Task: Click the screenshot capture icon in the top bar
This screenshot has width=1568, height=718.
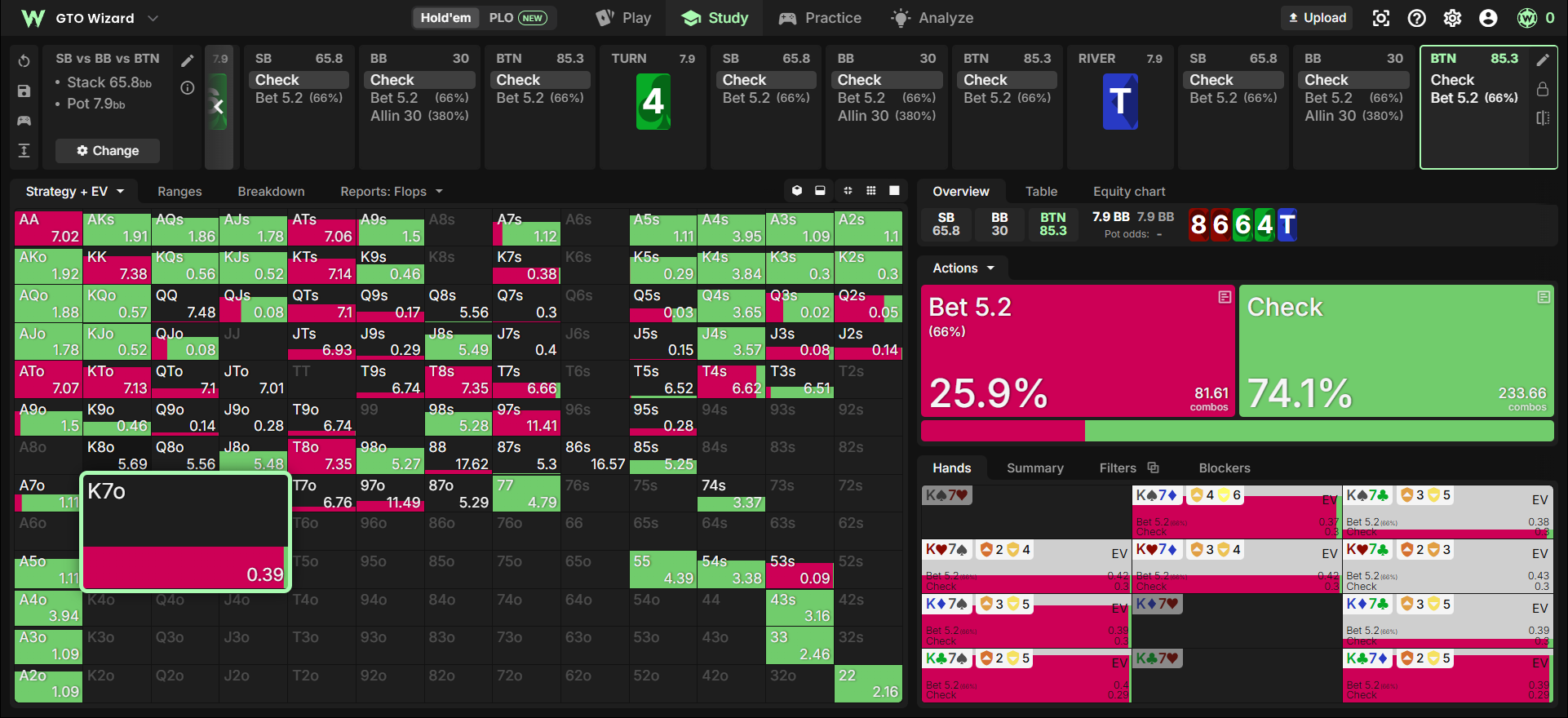Action: point(1380,18)
